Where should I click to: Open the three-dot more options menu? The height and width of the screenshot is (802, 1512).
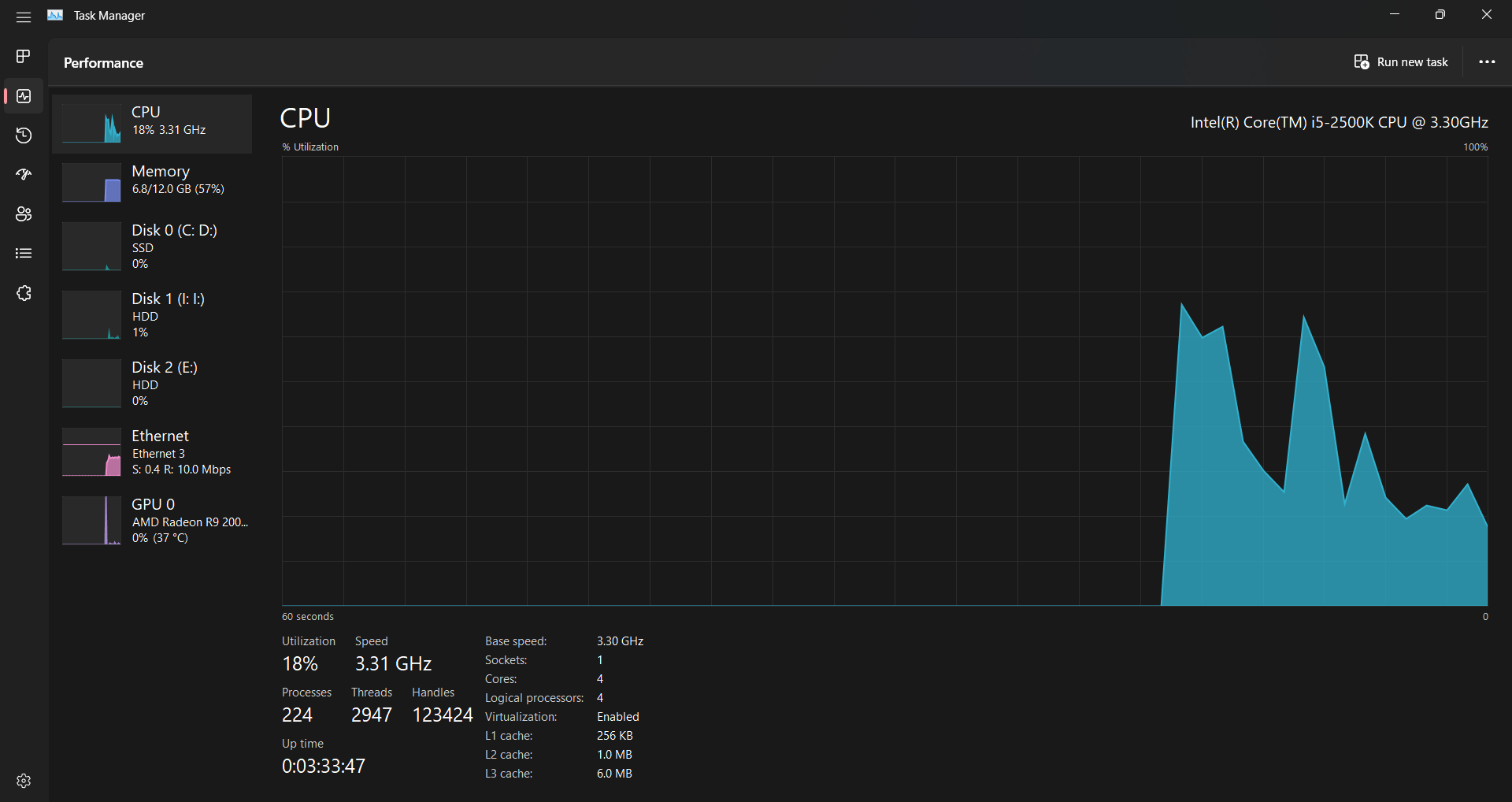point(1487,62)
